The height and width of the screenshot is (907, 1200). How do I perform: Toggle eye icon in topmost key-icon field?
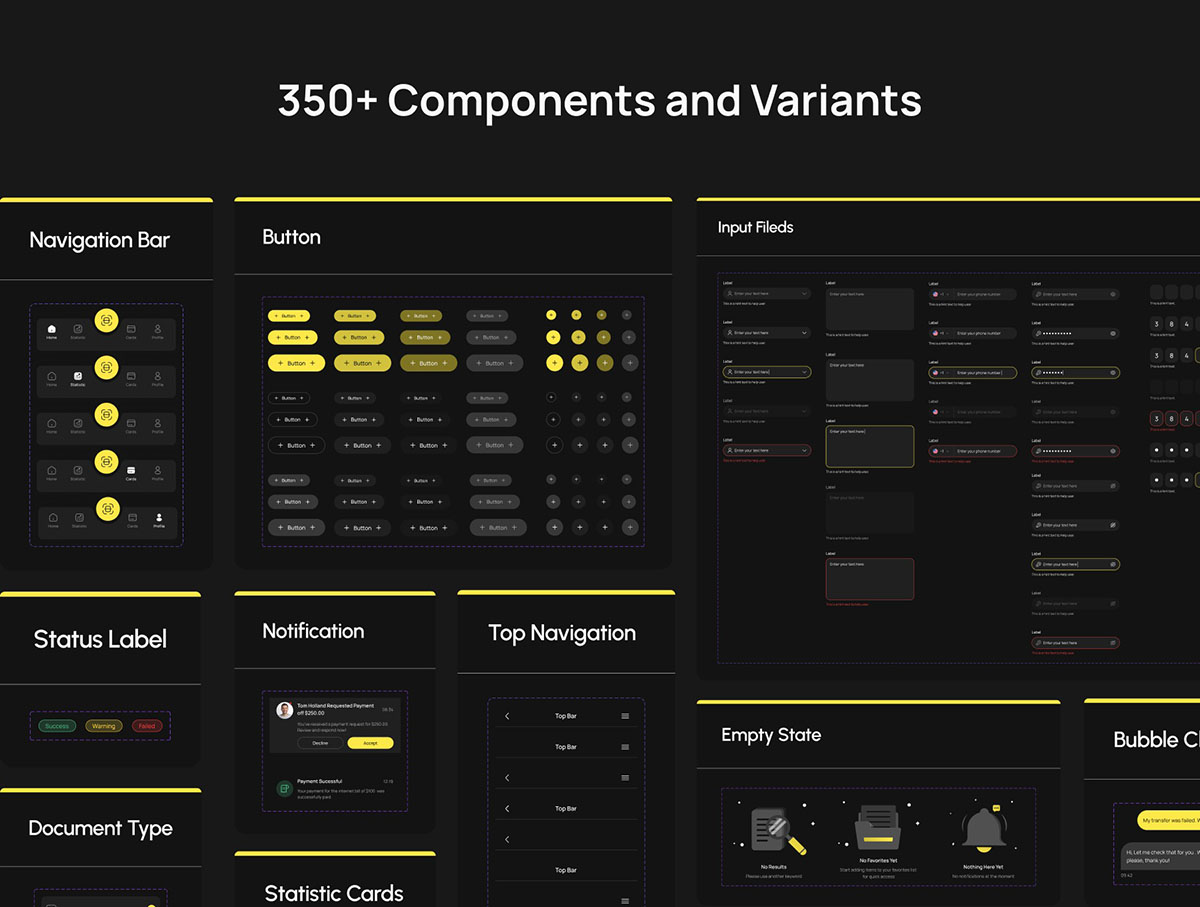tap(1113, 294)
